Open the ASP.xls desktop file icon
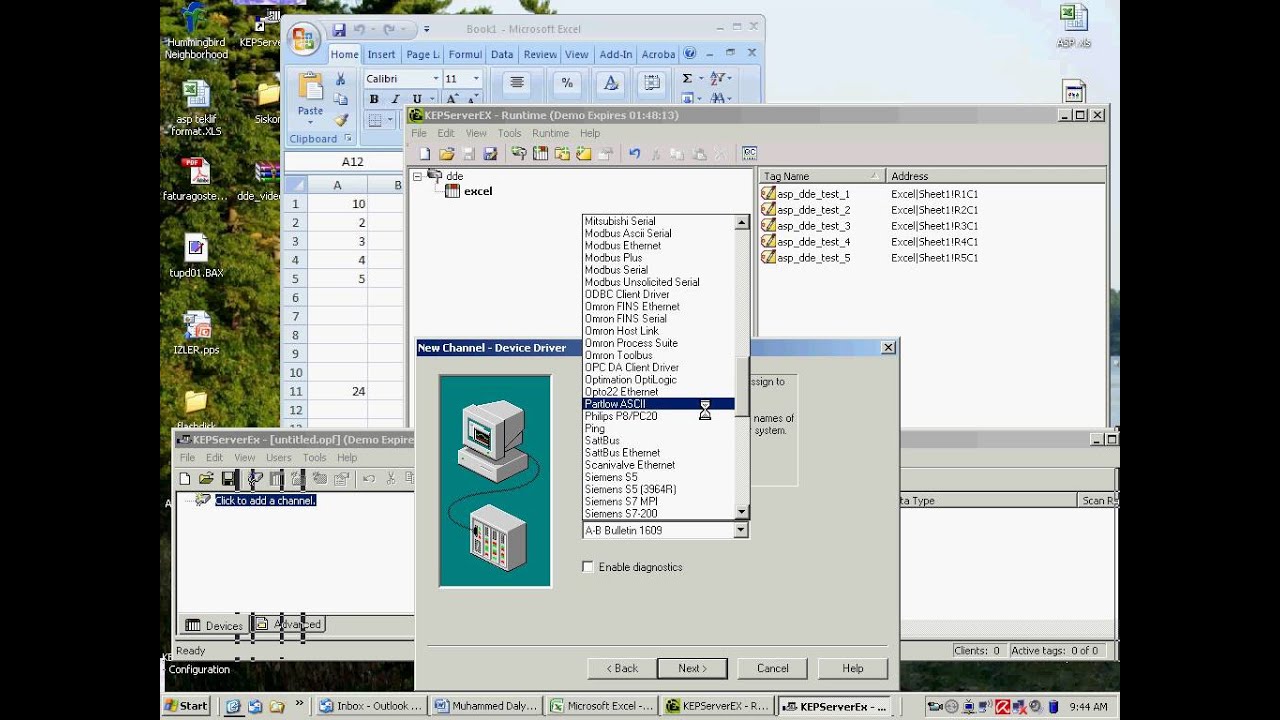The width and height of the screenshot is (1280, 720). pyautogui.click(x=1073, y=26)
